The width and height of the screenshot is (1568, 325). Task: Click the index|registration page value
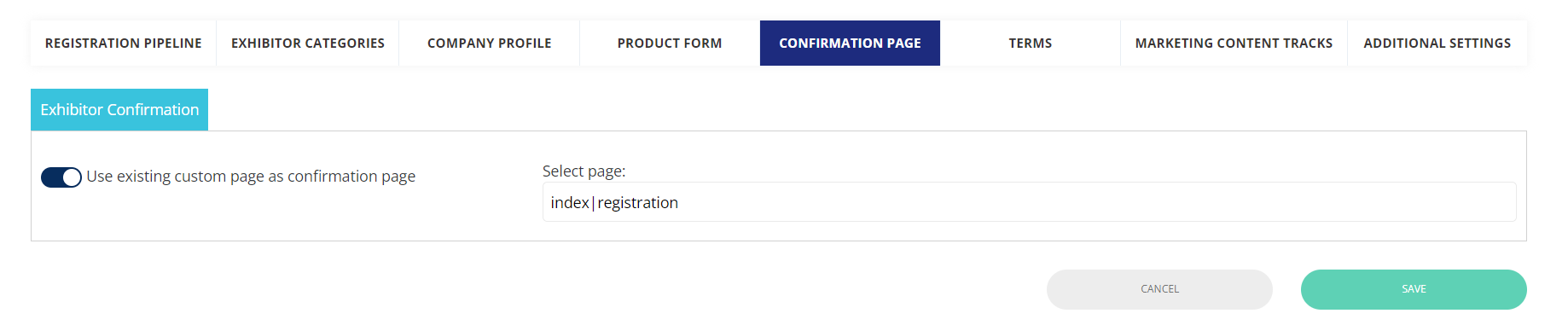pos(614,202)
